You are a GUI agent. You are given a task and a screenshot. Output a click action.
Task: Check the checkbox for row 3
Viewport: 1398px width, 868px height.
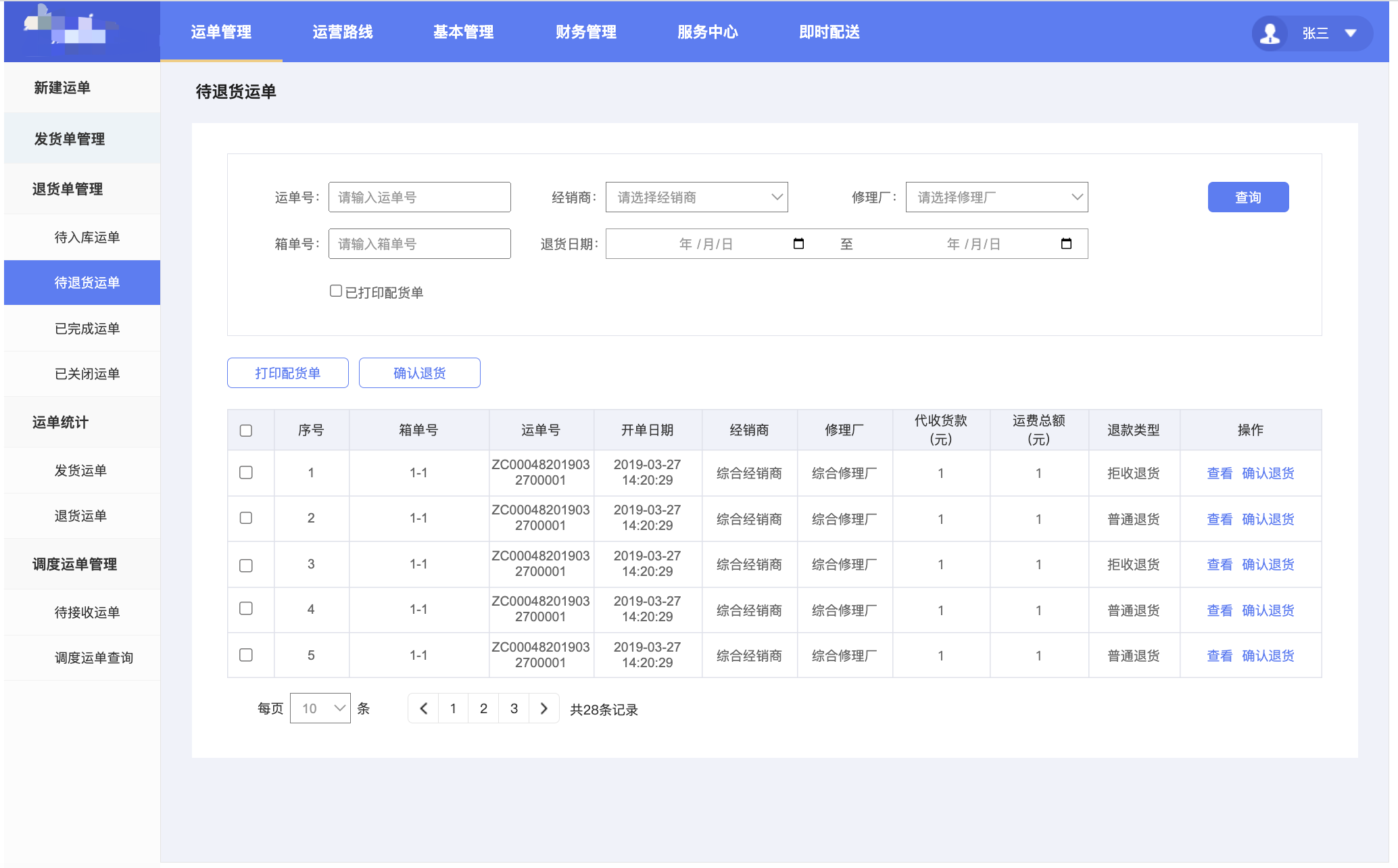(x=246, y=565)
